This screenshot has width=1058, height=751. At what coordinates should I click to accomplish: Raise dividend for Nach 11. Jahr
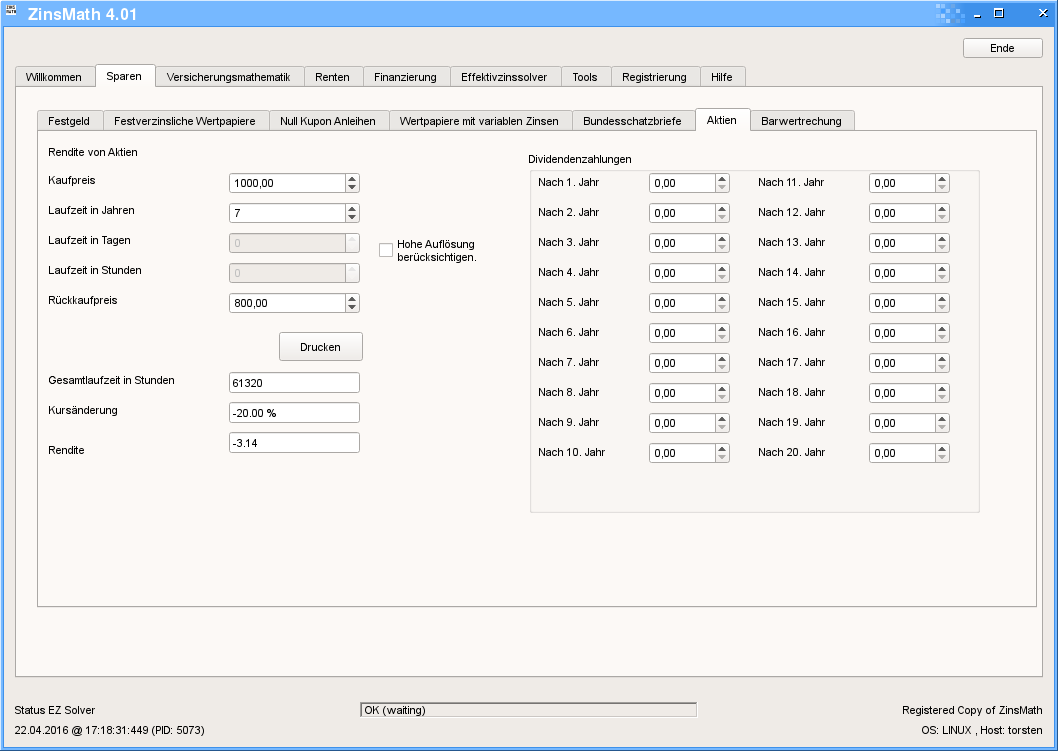point(942,179)
